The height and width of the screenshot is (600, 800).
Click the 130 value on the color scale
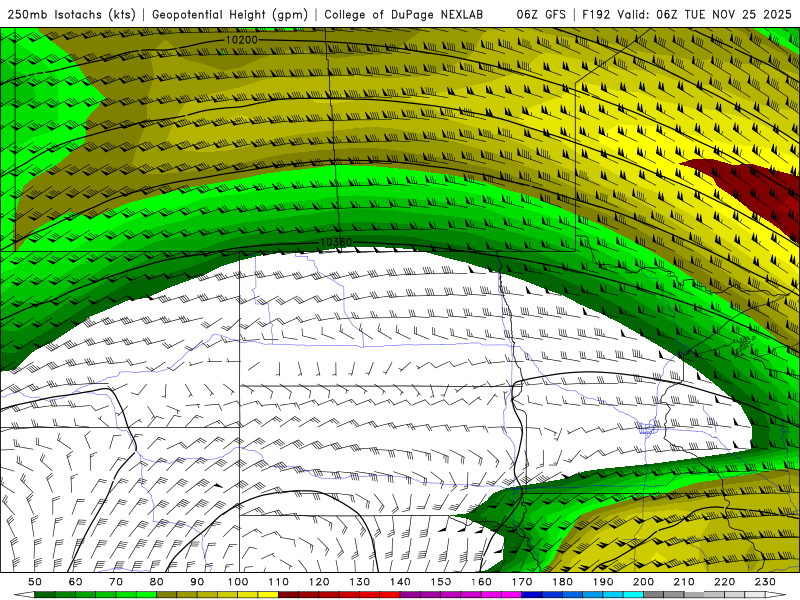pyautogui.click(x=360, y=582)
